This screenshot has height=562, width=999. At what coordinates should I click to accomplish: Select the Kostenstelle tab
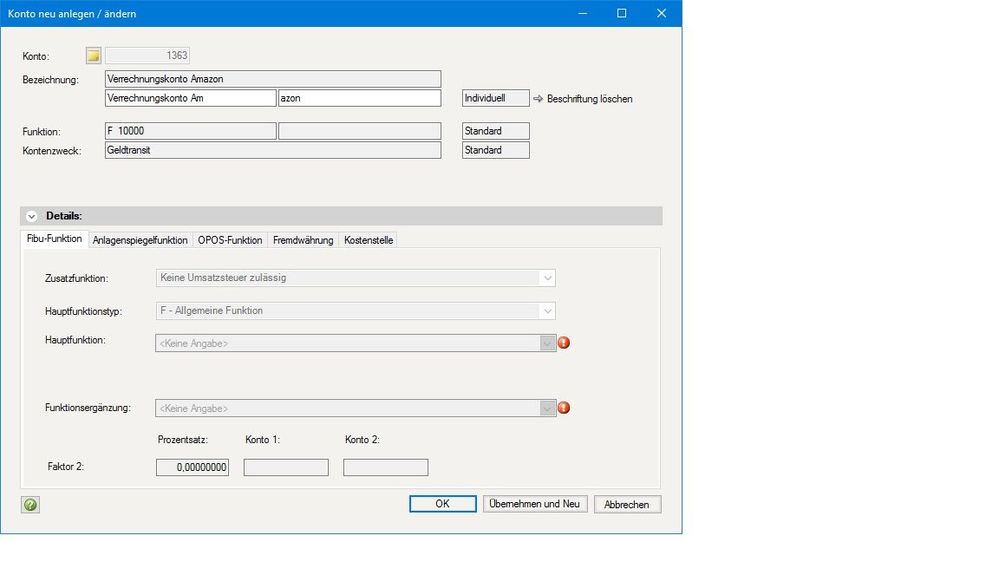pos(368,240)
